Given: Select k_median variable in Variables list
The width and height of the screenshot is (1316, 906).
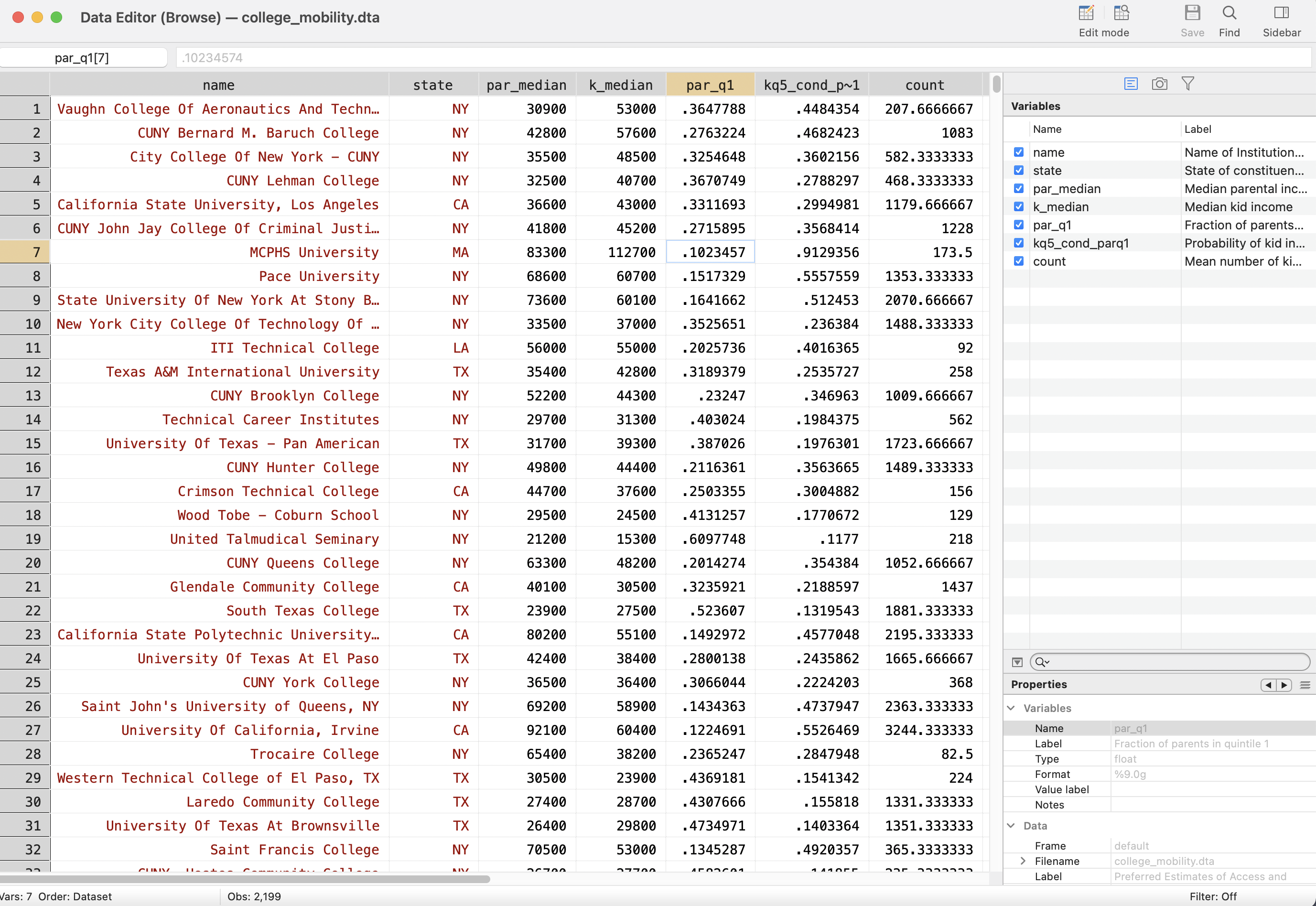Looking at the screenshot, I should 1159,206.
